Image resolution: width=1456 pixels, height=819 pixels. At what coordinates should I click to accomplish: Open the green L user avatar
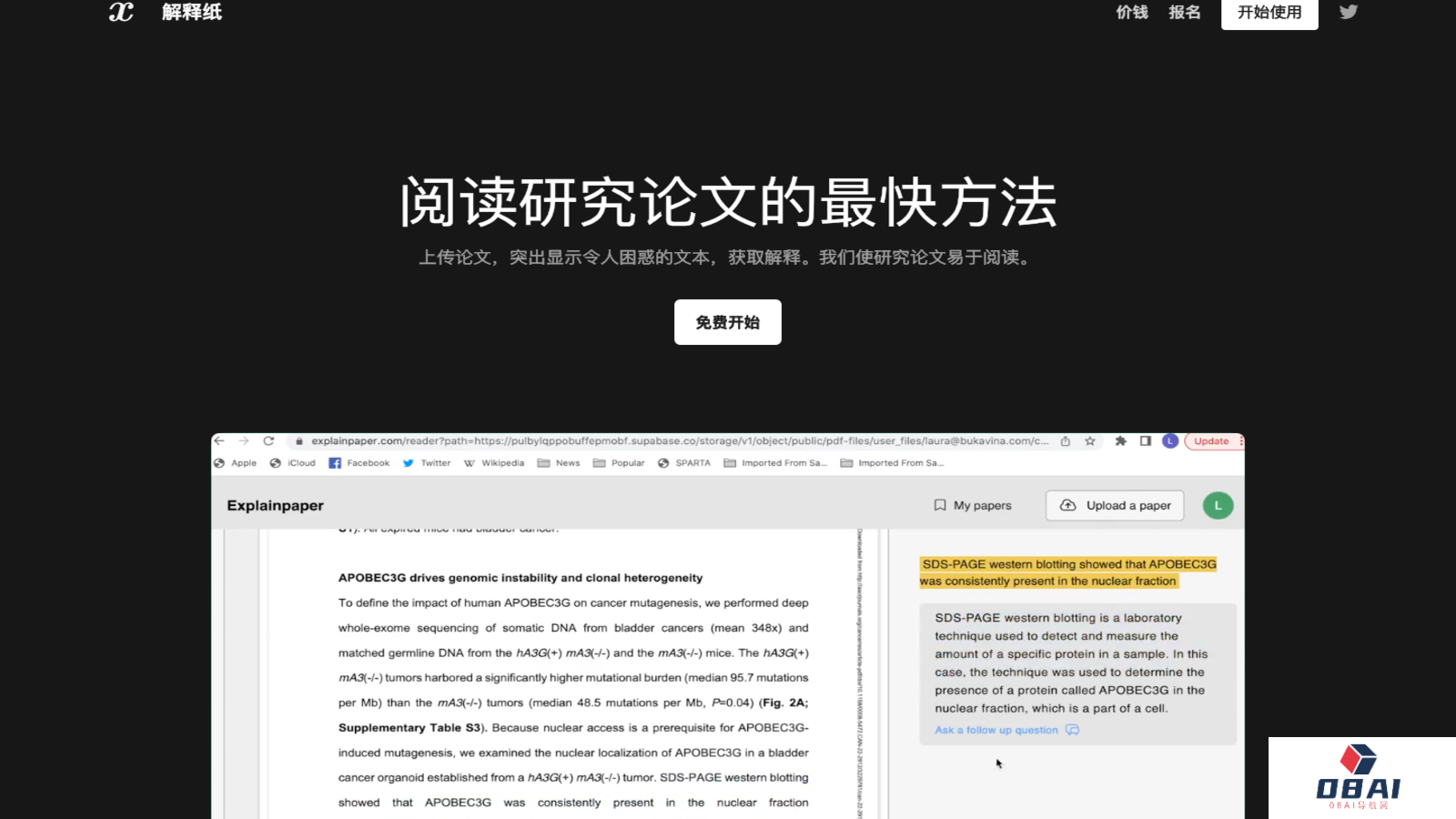[1218, 505]
